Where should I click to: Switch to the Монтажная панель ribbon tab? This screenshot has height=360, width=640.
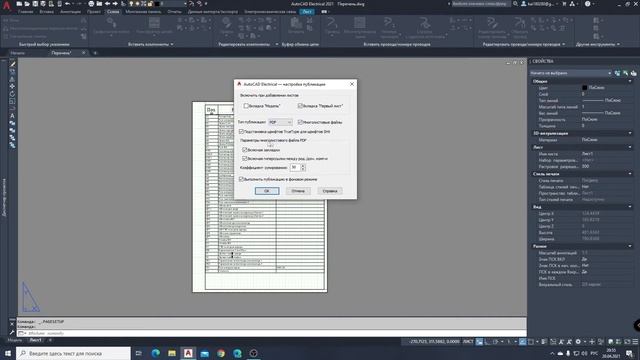(x=143, y=12)
